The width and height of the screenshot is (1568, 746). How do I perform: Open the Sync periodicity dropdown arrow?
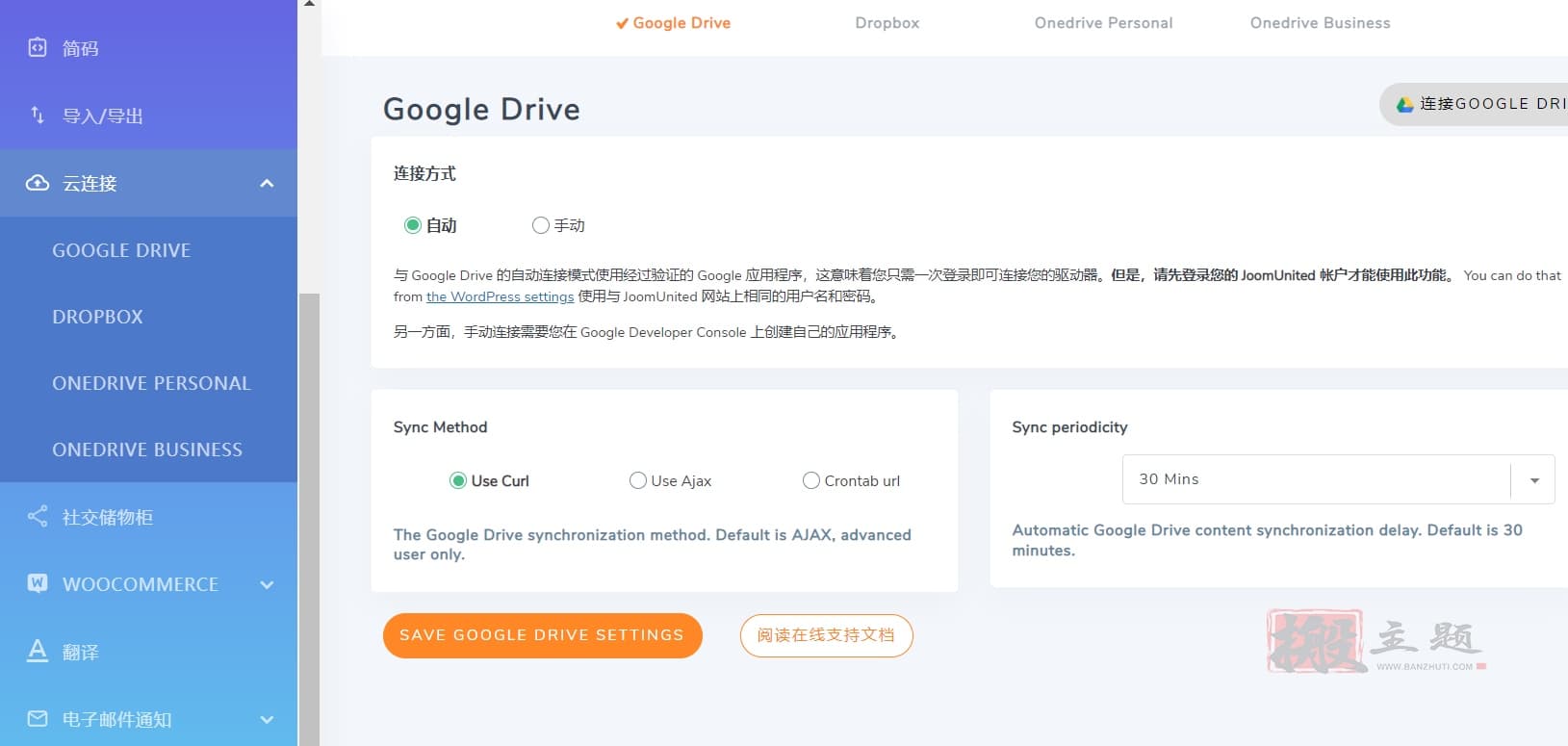pyautogui.click(x=1534, y=479)
